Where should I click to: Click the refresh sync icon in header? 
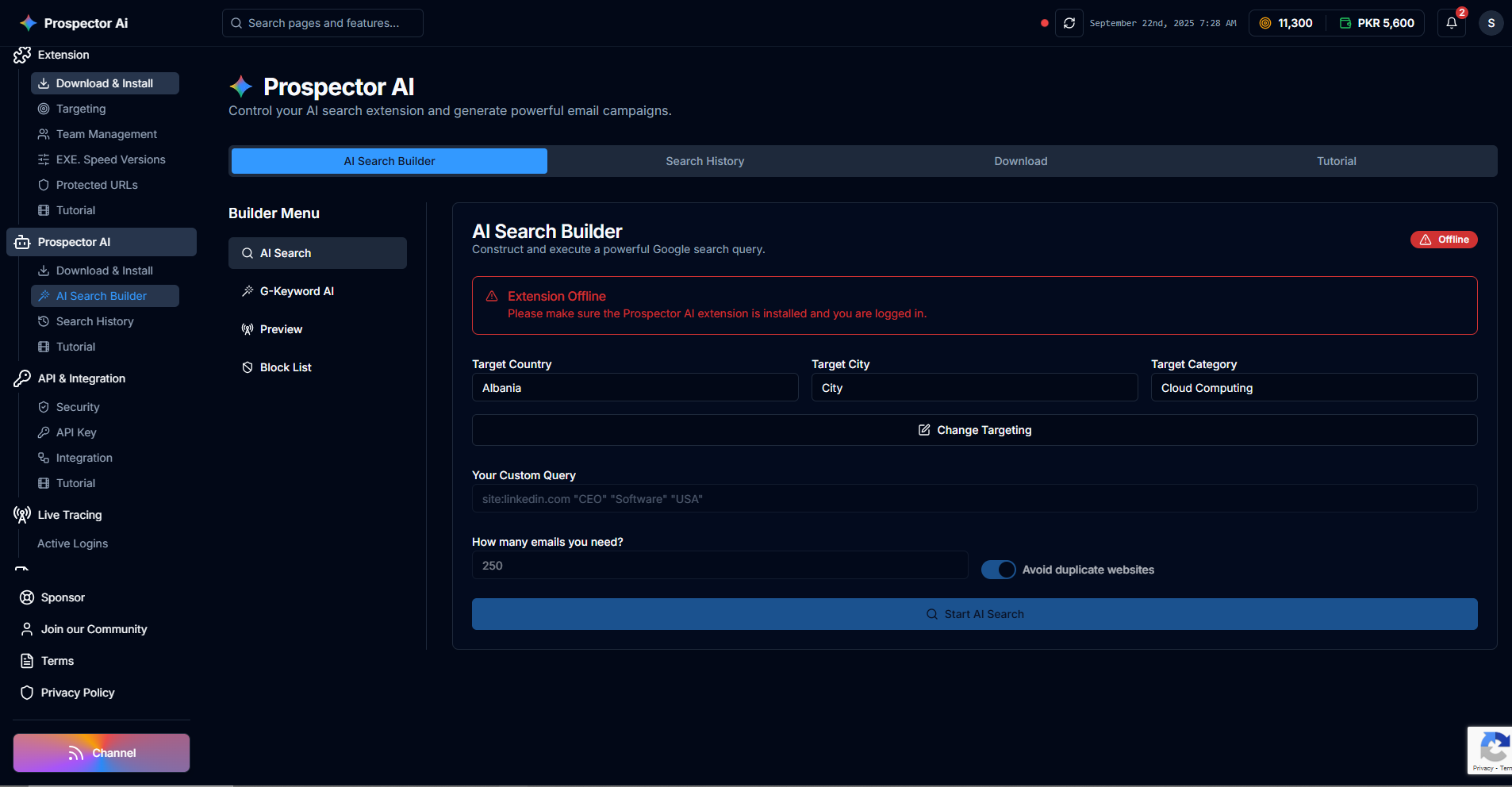click(1069, 23)
